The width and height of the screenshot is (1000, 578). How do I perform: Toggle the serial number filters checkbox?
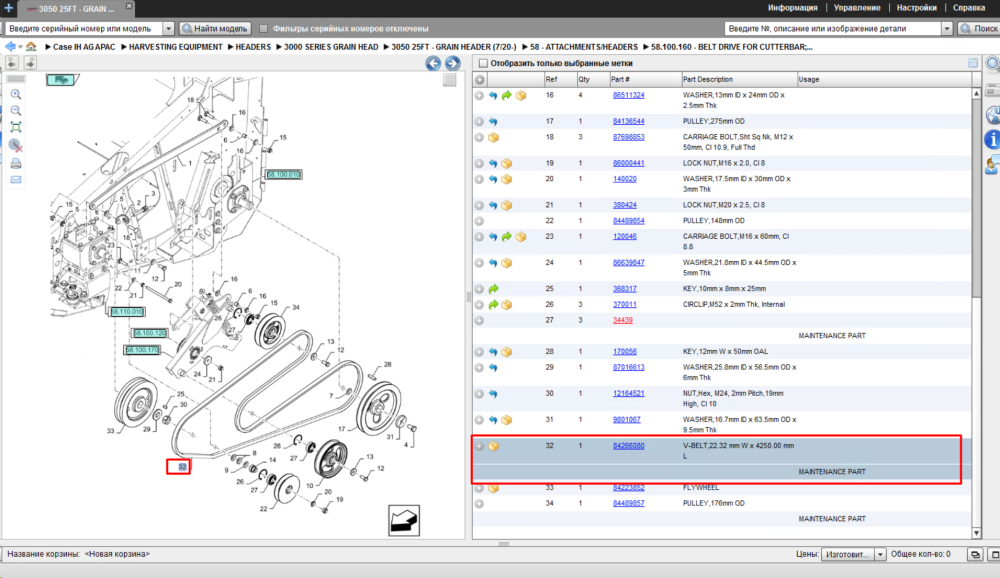pos(263,28)
